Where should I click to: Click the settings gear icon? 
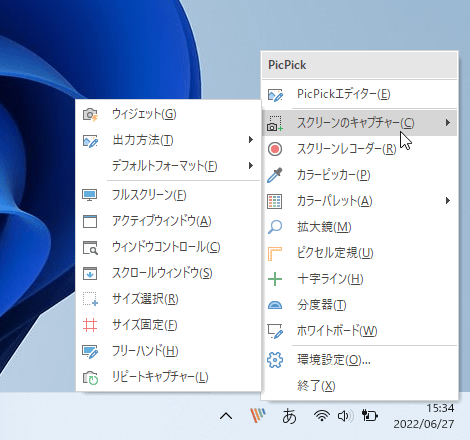[x=275, y=360]
